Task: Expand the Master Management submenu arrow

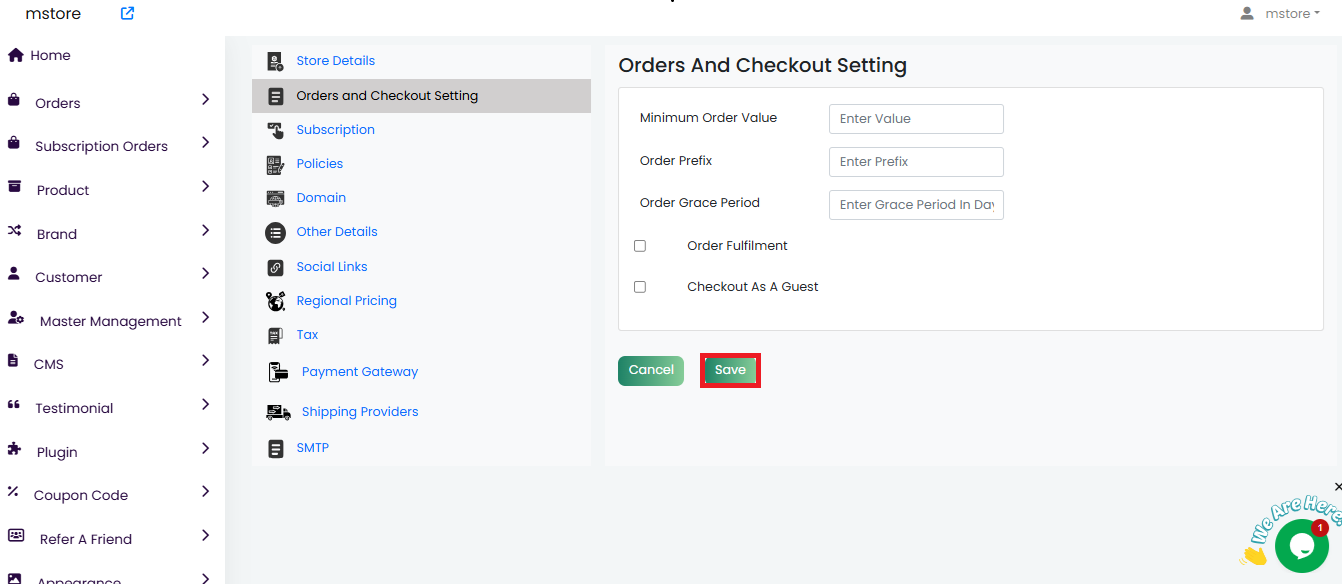Action: [x=205, y=318]
